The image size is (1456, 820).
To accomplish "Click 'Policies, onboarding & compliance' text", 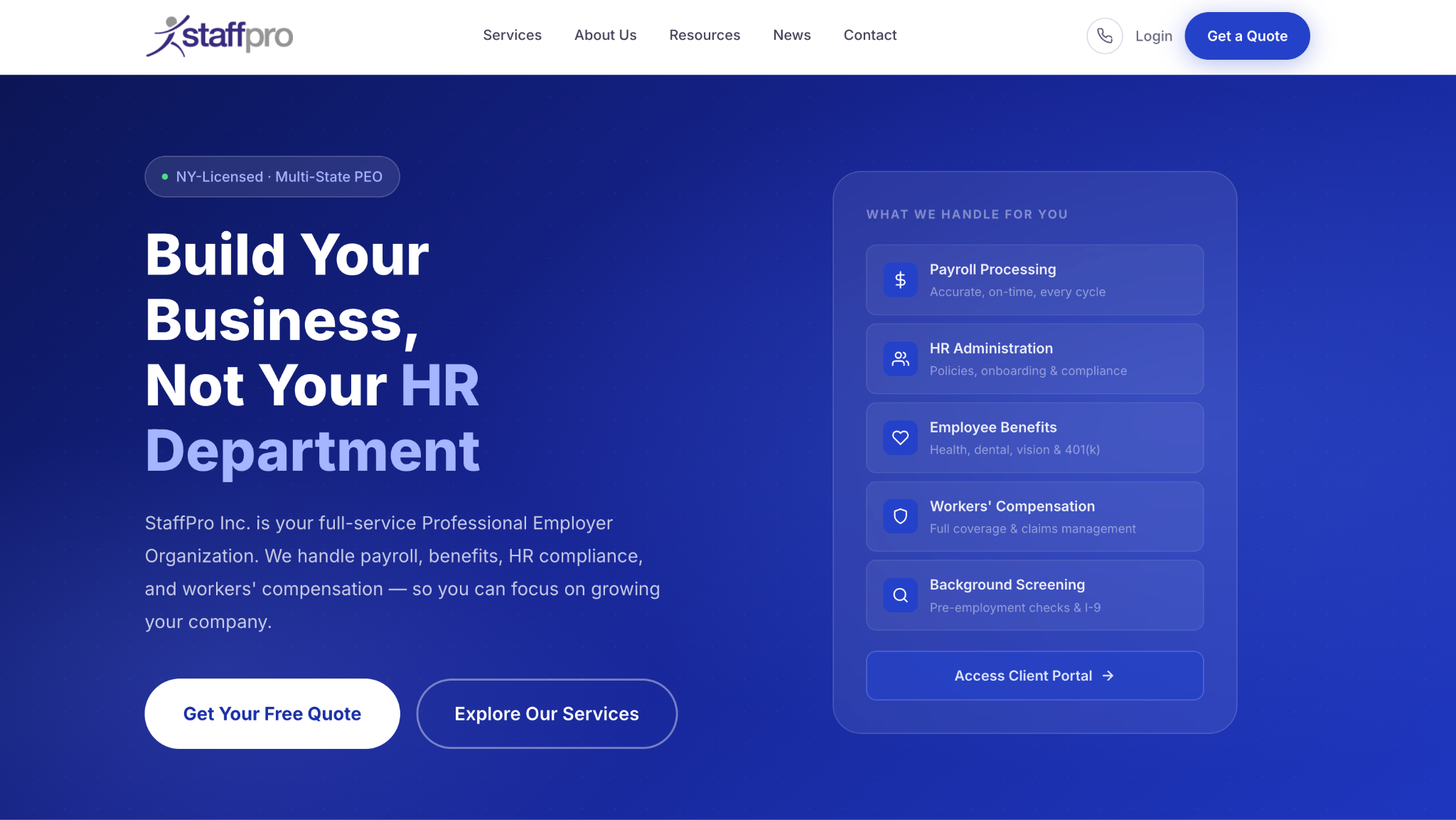I will click(x=1028, y=371).
